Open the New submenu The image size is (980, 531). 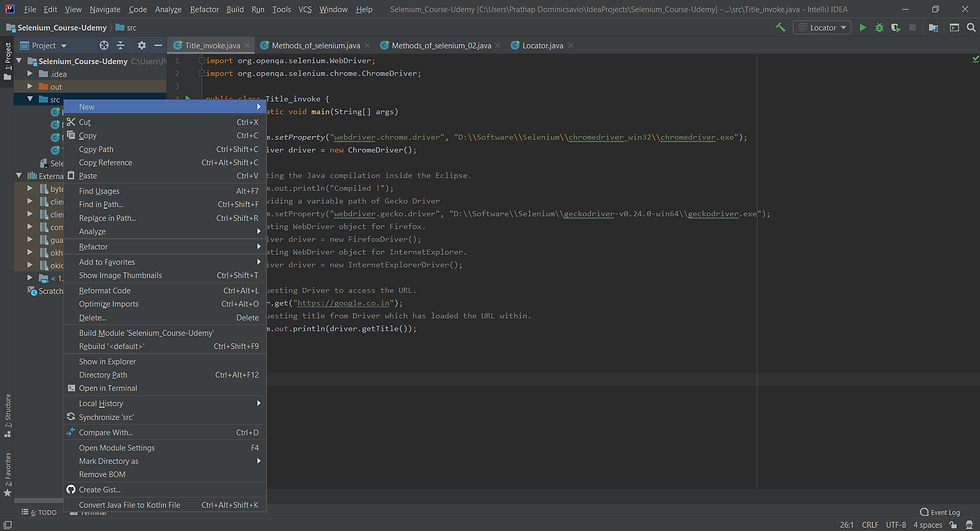click(x=165, y=107)
